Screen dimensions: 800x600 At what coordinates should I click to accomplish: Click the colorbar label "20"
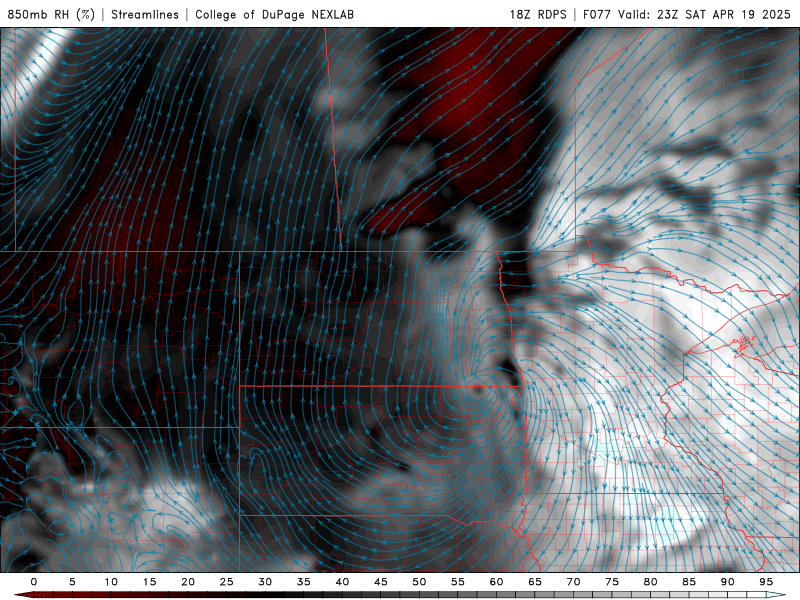coord(188,582)
